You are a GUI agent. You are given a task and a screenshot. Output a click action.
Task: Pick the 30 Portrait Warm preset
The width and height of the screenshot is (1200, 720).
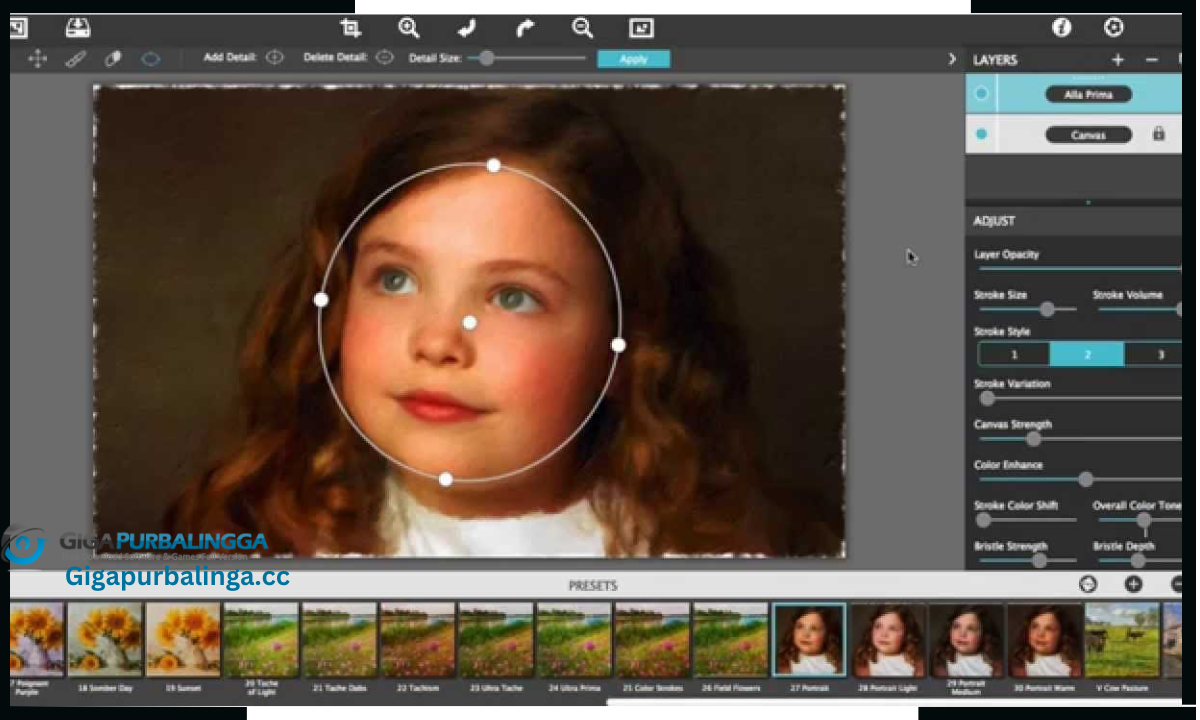(x=1044, y=639)
